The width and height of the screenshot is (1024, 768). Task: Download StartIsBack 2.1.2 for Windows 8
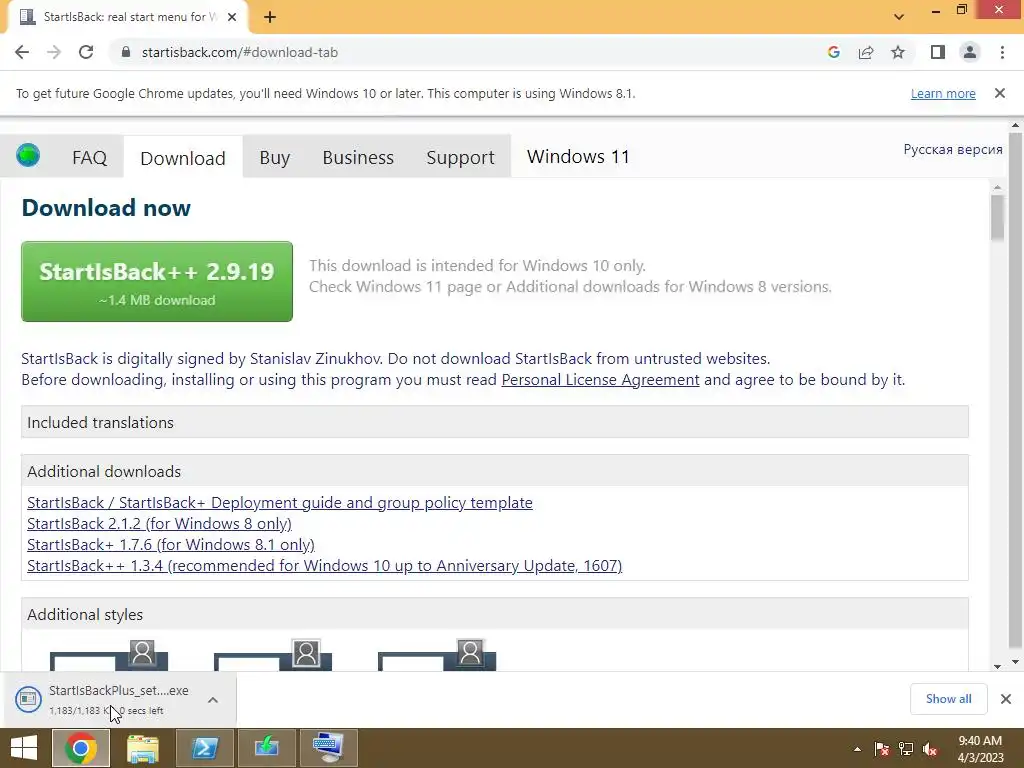tap(159, 524)
